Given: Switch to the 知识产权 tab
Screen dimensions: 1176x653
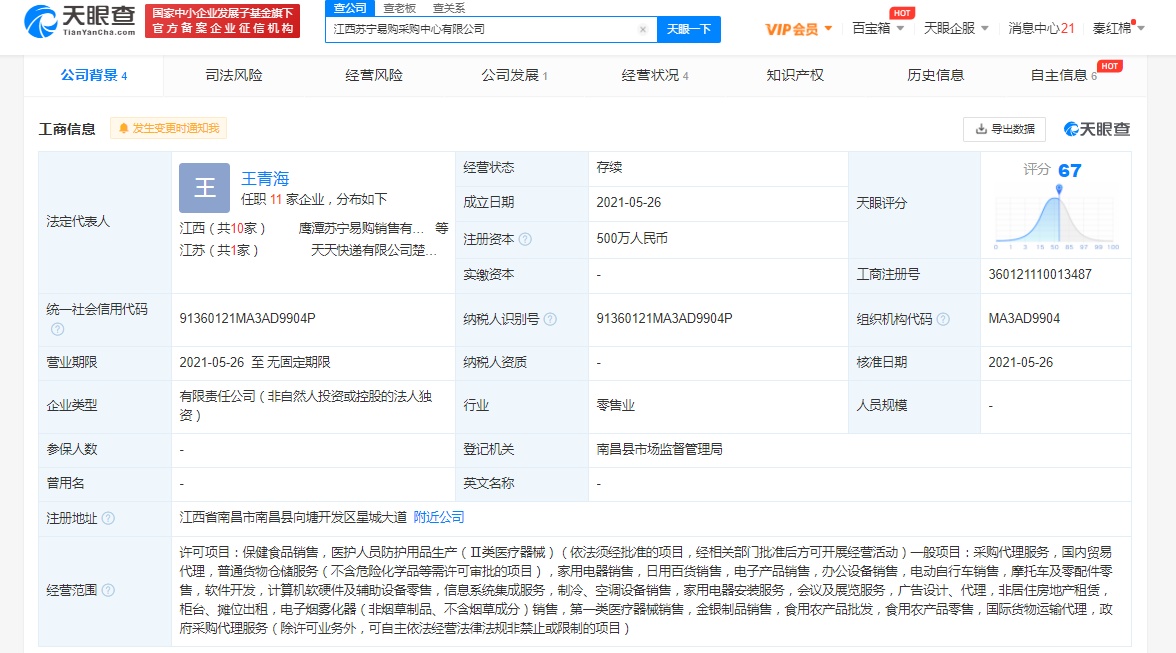Looking at the screenshot, I should pos(795,76).
